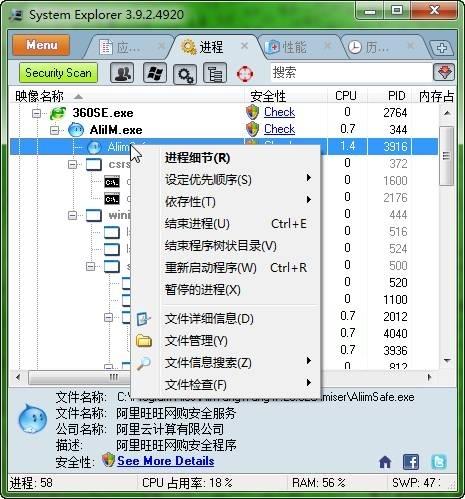The image size is (465, 499).
Task: Open 文件信息搜索(Z) submenu
Action: click(x=226, y=363)
